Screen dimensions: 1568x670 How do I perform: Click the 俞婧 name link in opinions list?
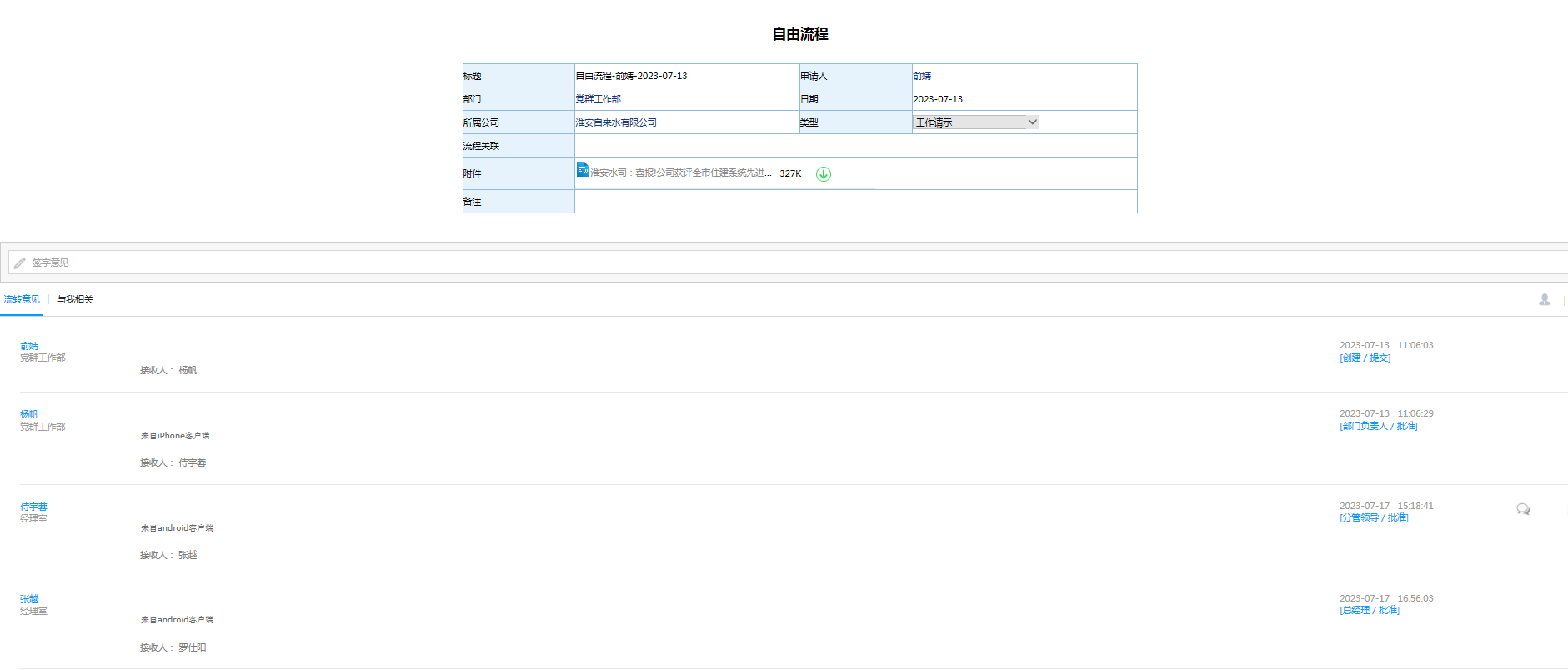tap(29, 346)
